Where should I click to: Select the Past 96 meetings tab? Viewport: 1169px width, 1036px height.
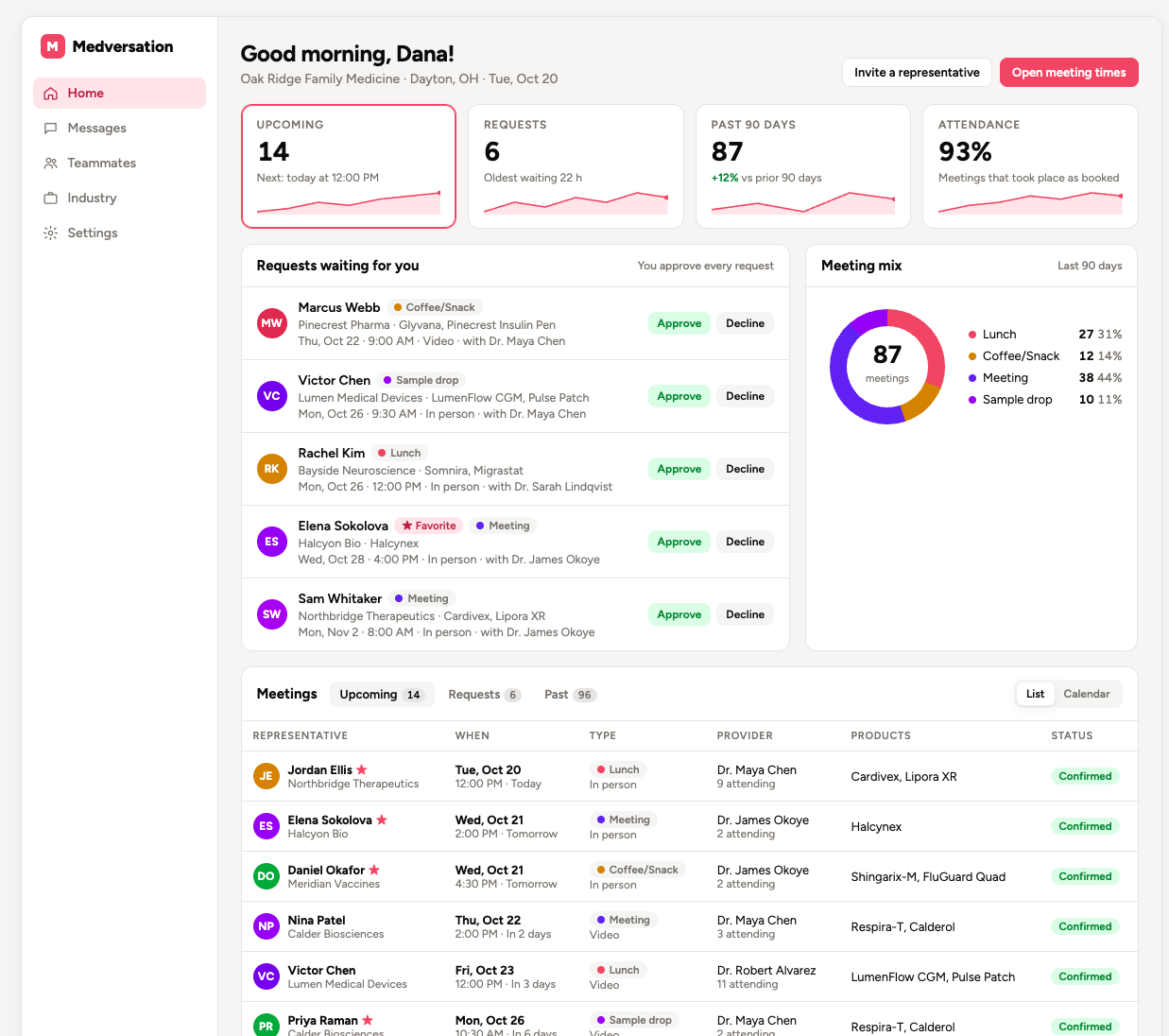570,695
